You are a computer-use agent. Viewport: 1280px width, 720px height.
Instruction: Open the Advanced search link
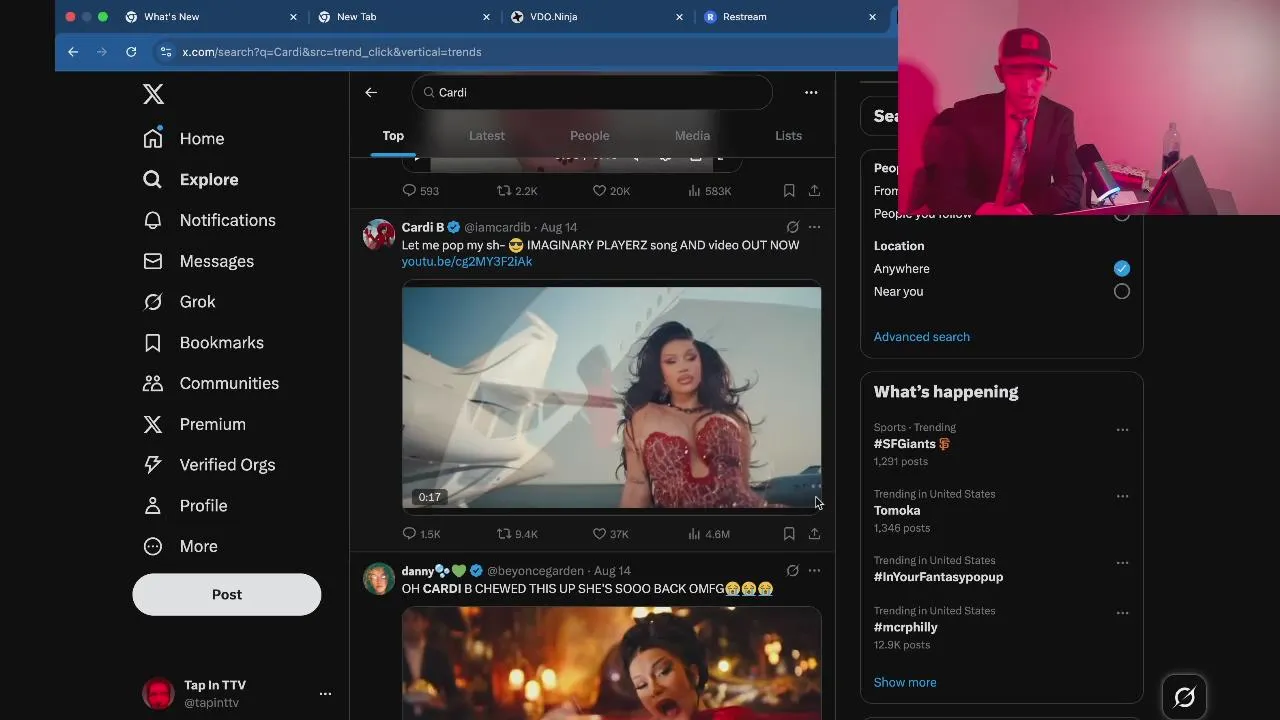point(922,337)
